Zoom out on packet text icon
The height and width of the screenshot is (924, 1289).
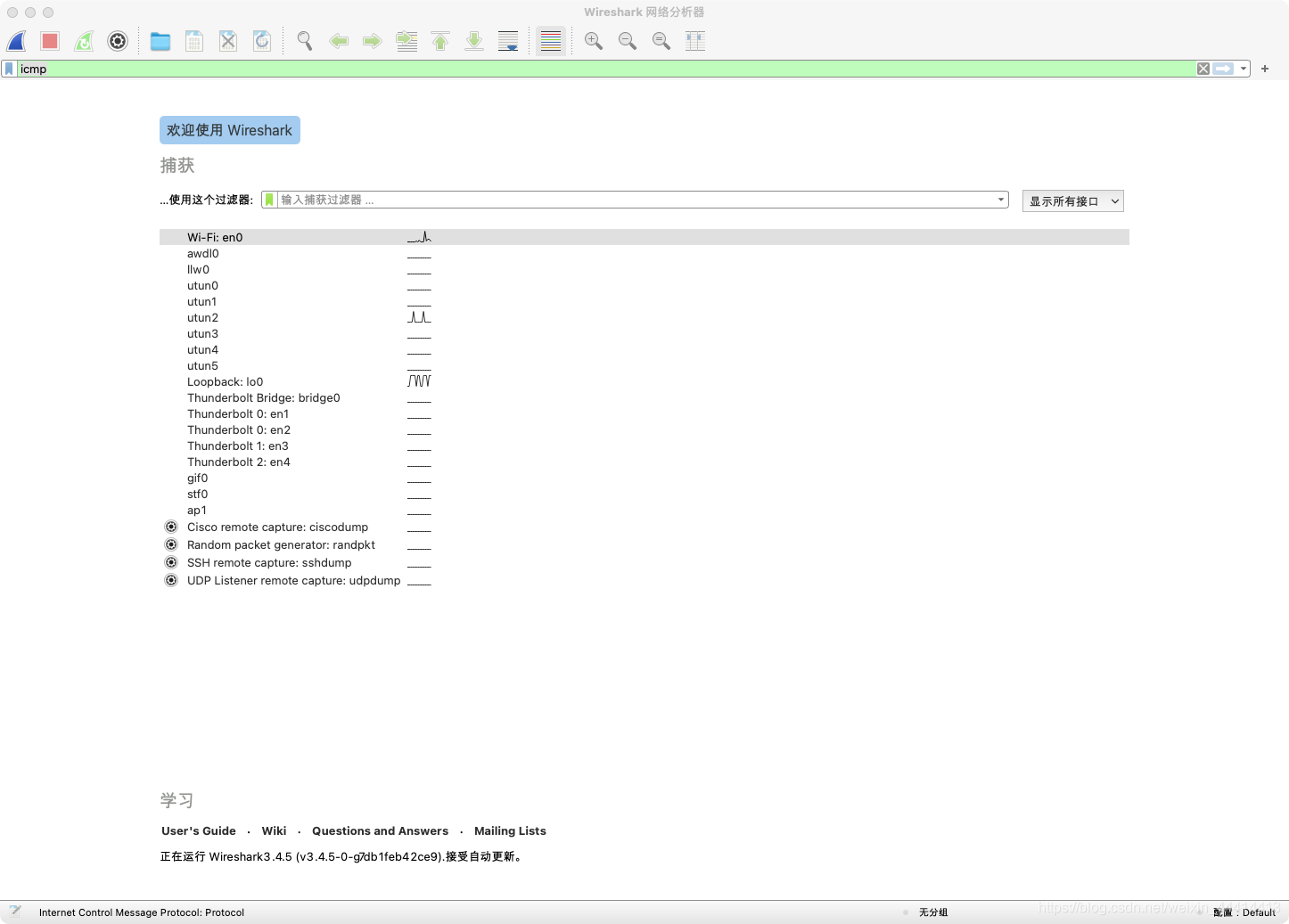click(628, 41)
